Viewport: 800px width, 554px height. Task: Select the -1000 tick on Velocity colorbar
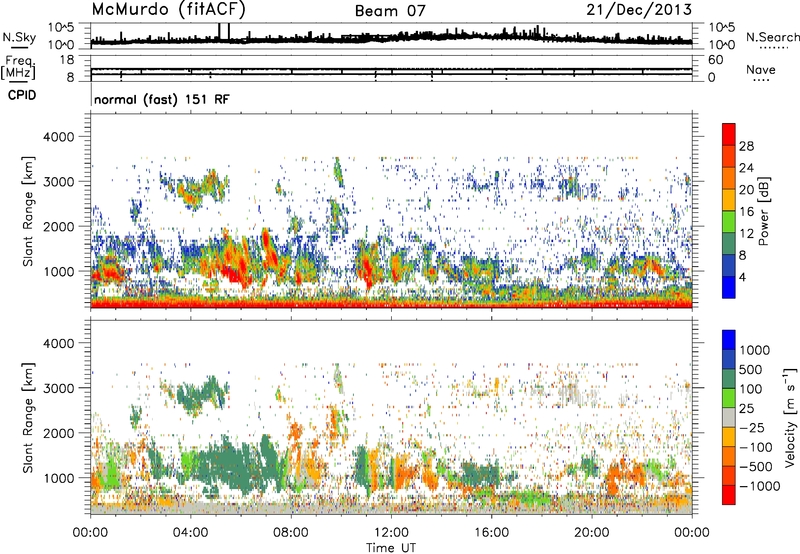pyautogui.click(x=760, y=486)
